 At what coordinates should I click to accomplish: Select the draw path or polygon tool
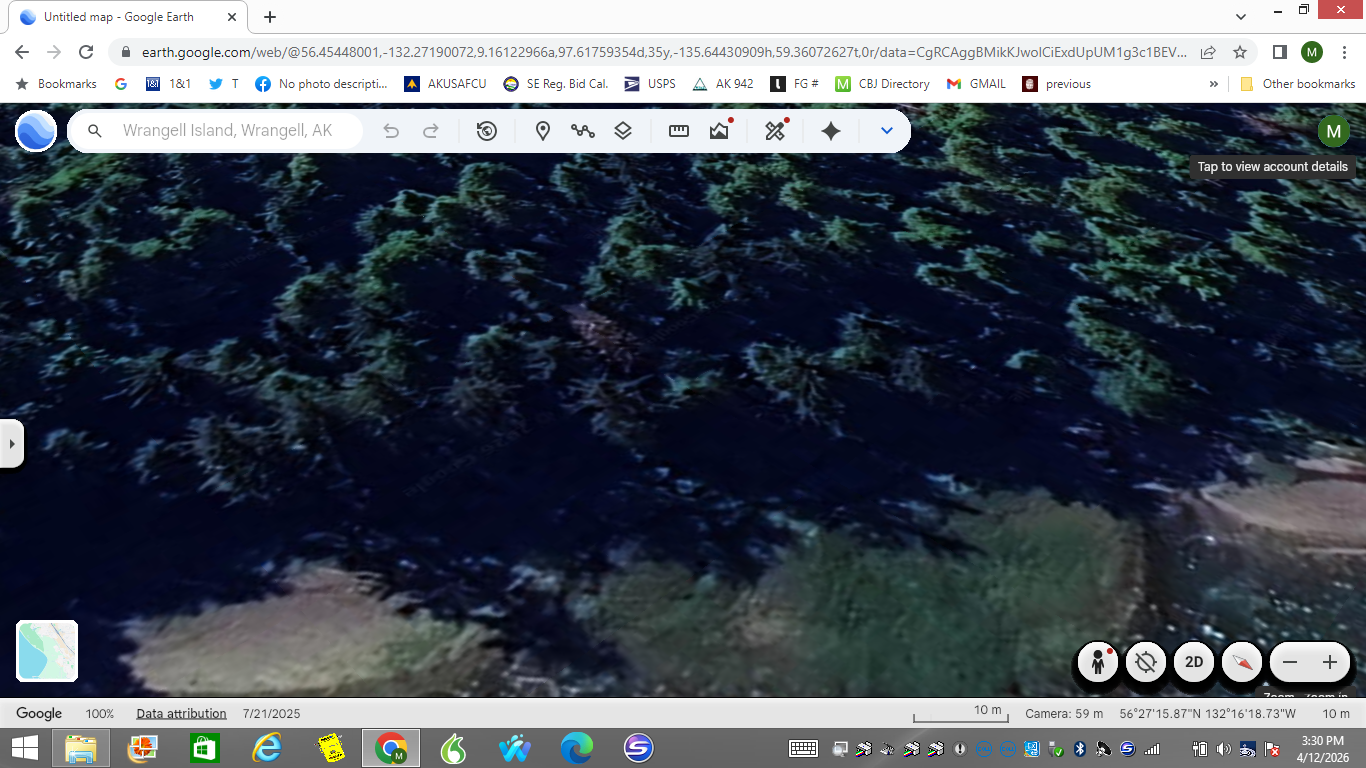pos(582,131)
